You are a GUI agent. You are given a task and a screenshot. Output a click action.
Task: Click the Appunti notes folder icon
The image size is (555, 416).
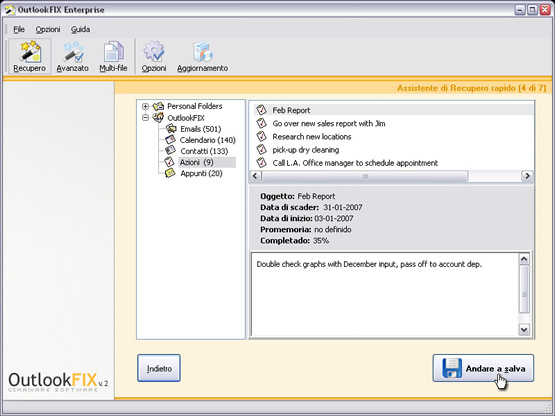tap(170, 173)
